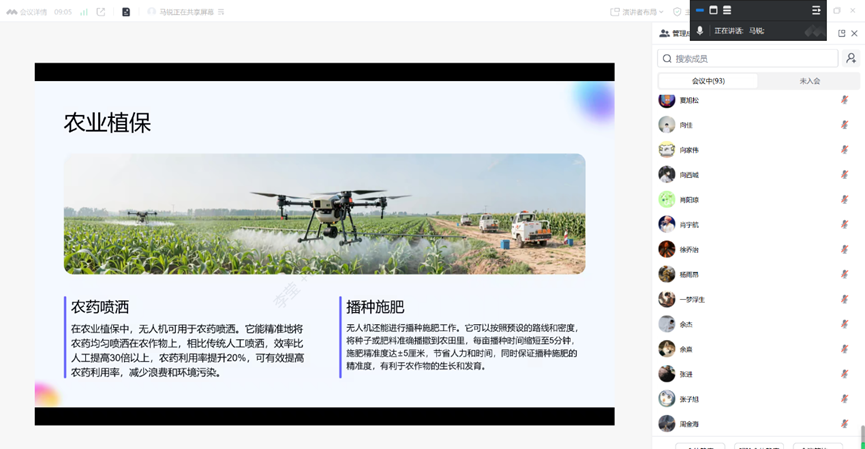Toggle the muted microphone for 肖宇航
The width and height of the screenshot is (865, 449).
844,225
